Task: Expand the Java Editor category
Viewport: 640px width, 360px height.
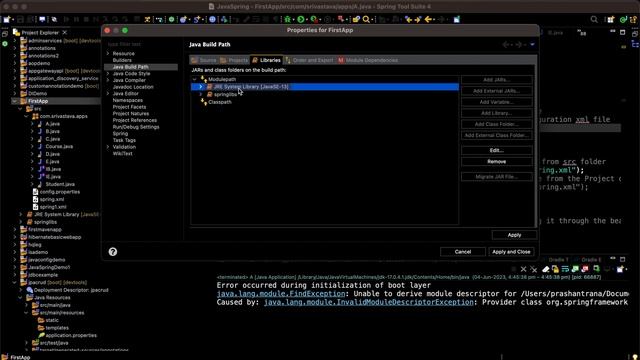Action: [108, 93]
